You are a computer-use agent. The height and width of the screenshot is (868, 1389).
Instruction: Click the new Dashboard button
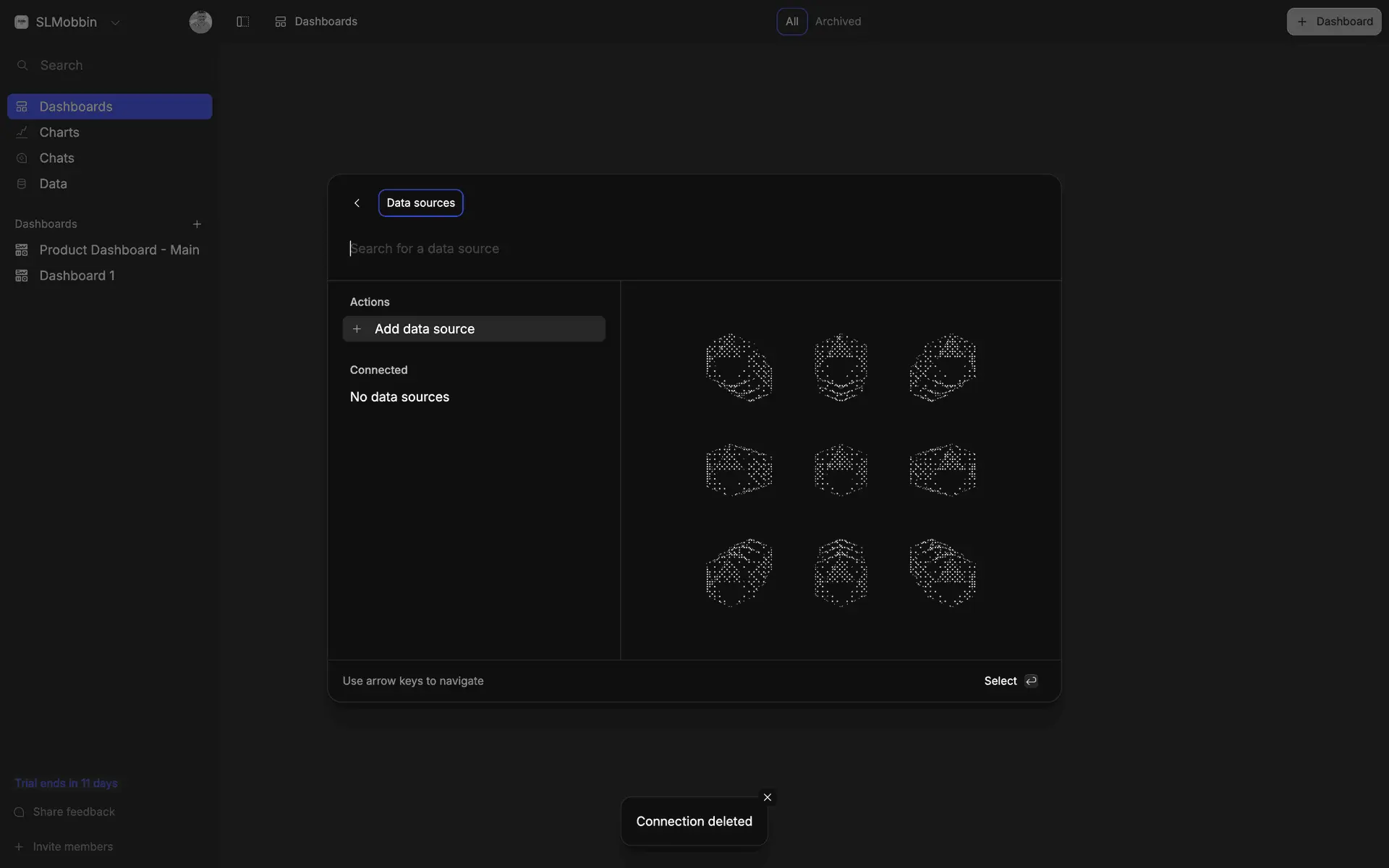1333,22
